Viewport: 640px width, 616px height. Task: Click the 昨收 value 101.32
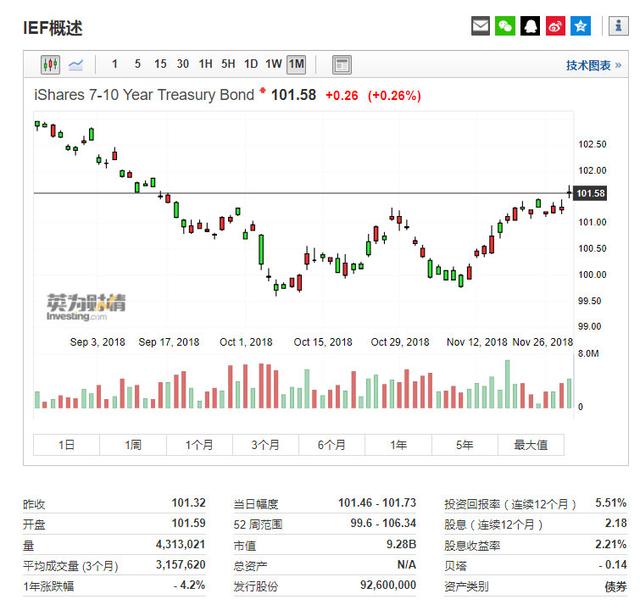click(x=188, y=503)
